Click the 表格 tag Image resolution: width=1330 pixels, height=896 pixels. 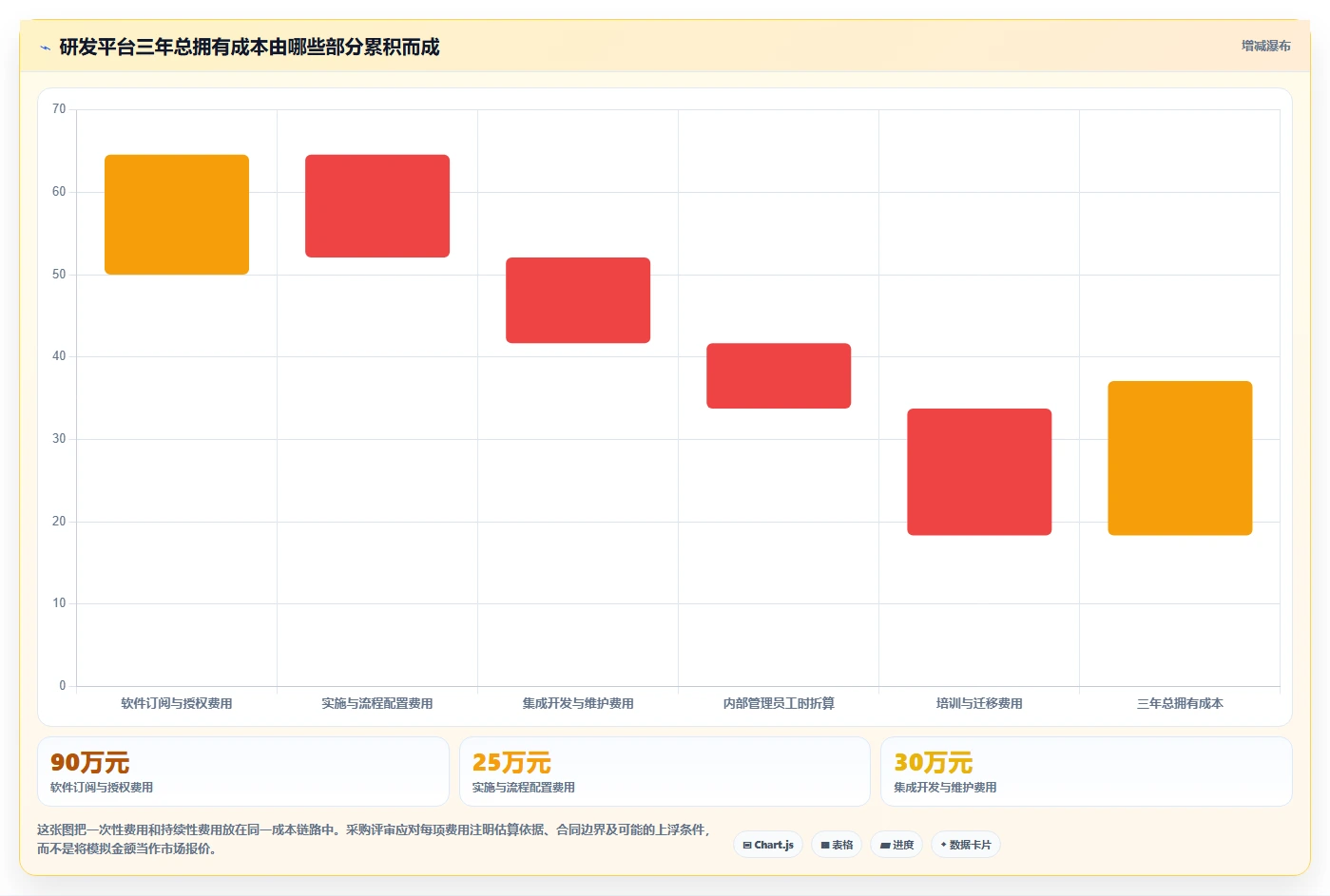point(837,845)
